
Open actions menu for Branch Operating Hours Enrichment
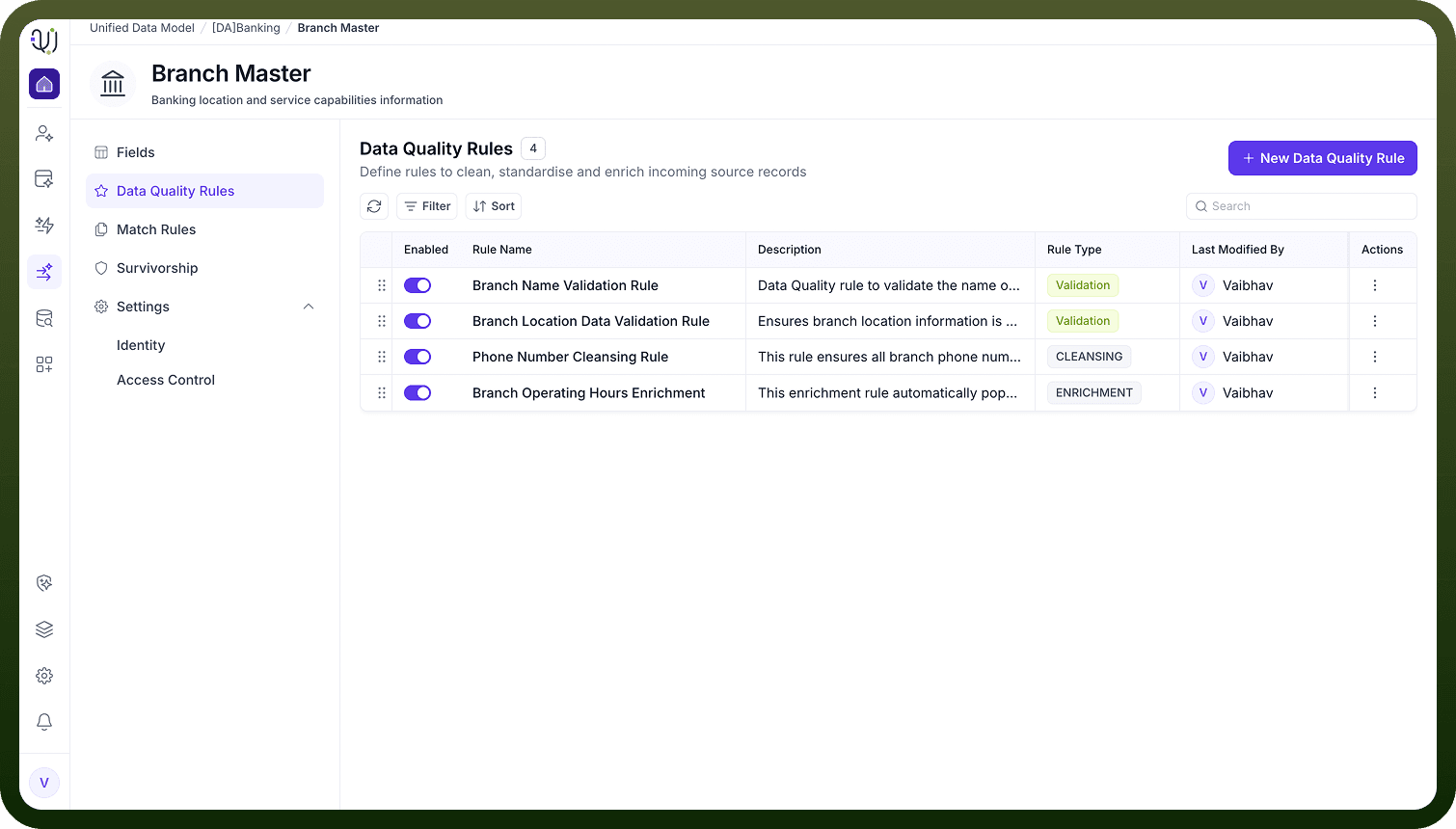(1375, 393)
